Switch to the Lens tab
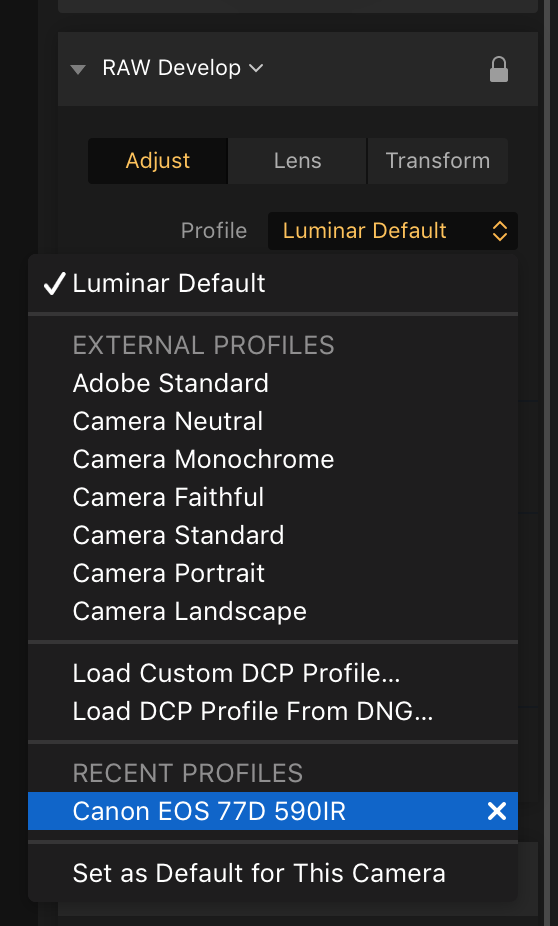Image resolution: width=558 pixels, height=926 pixels. 298,161
